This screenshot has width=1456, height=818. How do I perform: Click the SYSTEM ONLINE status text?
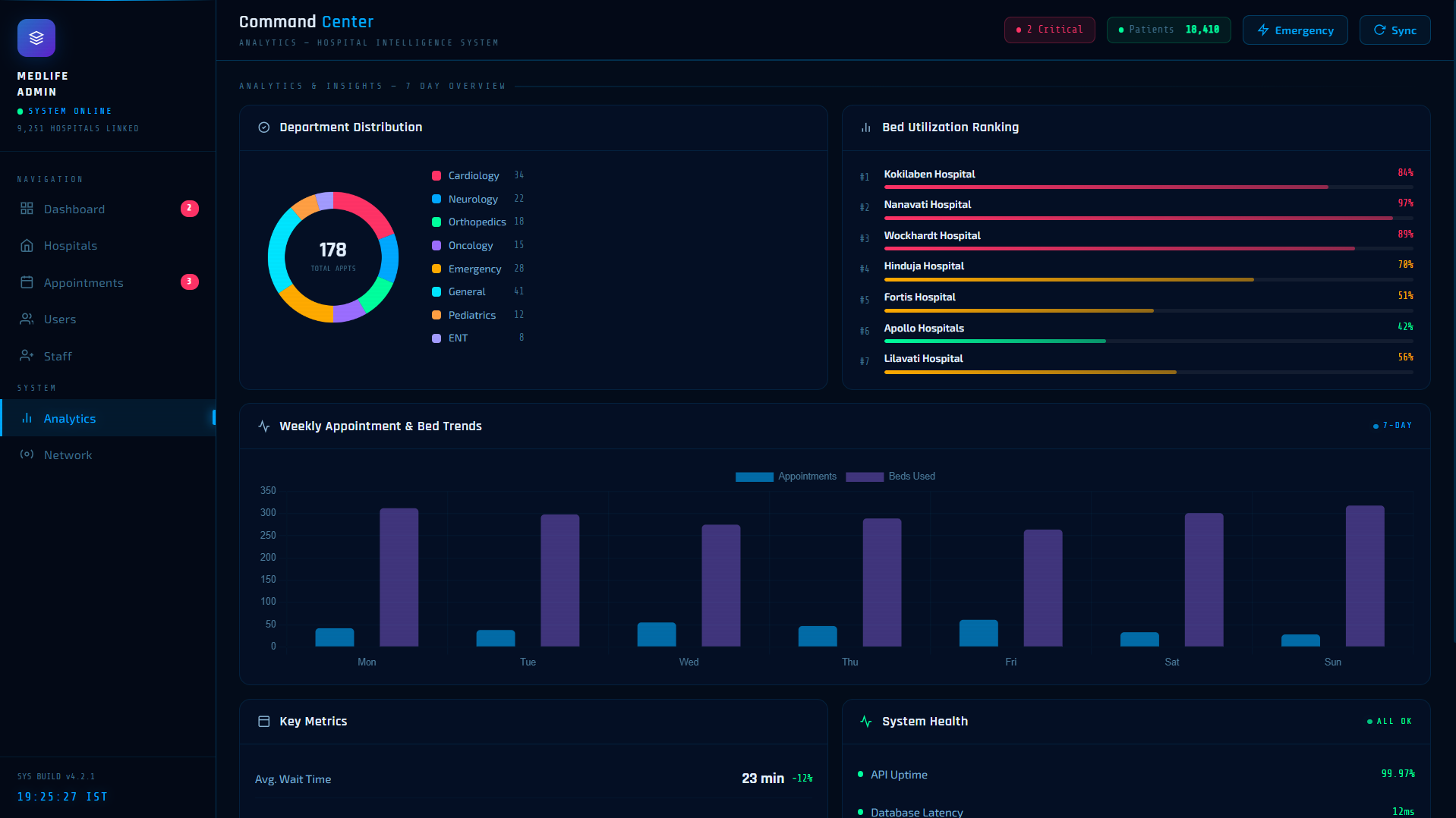(x=70, y=112)
